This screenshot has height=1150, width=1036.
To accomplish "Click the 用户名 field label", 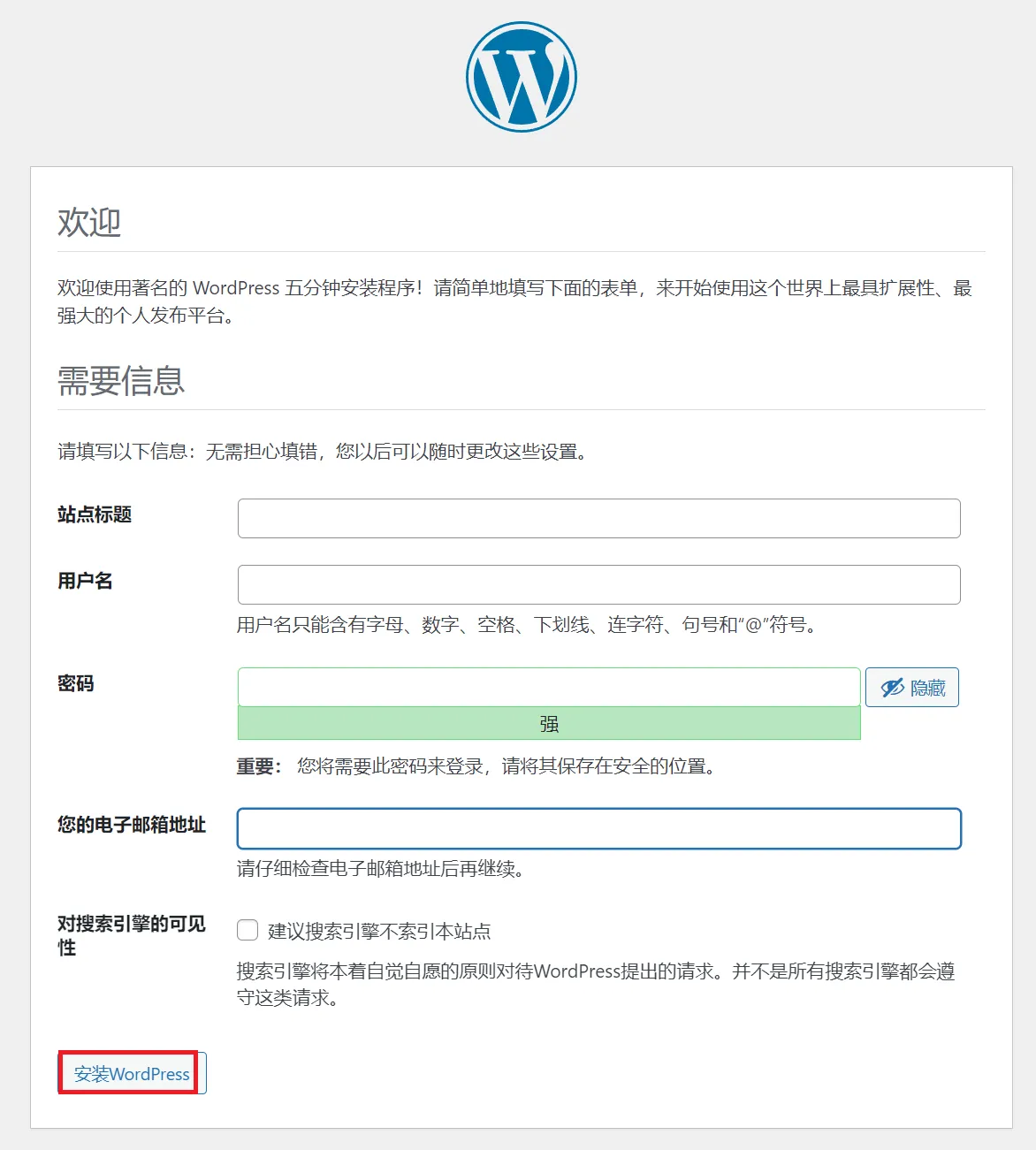I will 85,581.
